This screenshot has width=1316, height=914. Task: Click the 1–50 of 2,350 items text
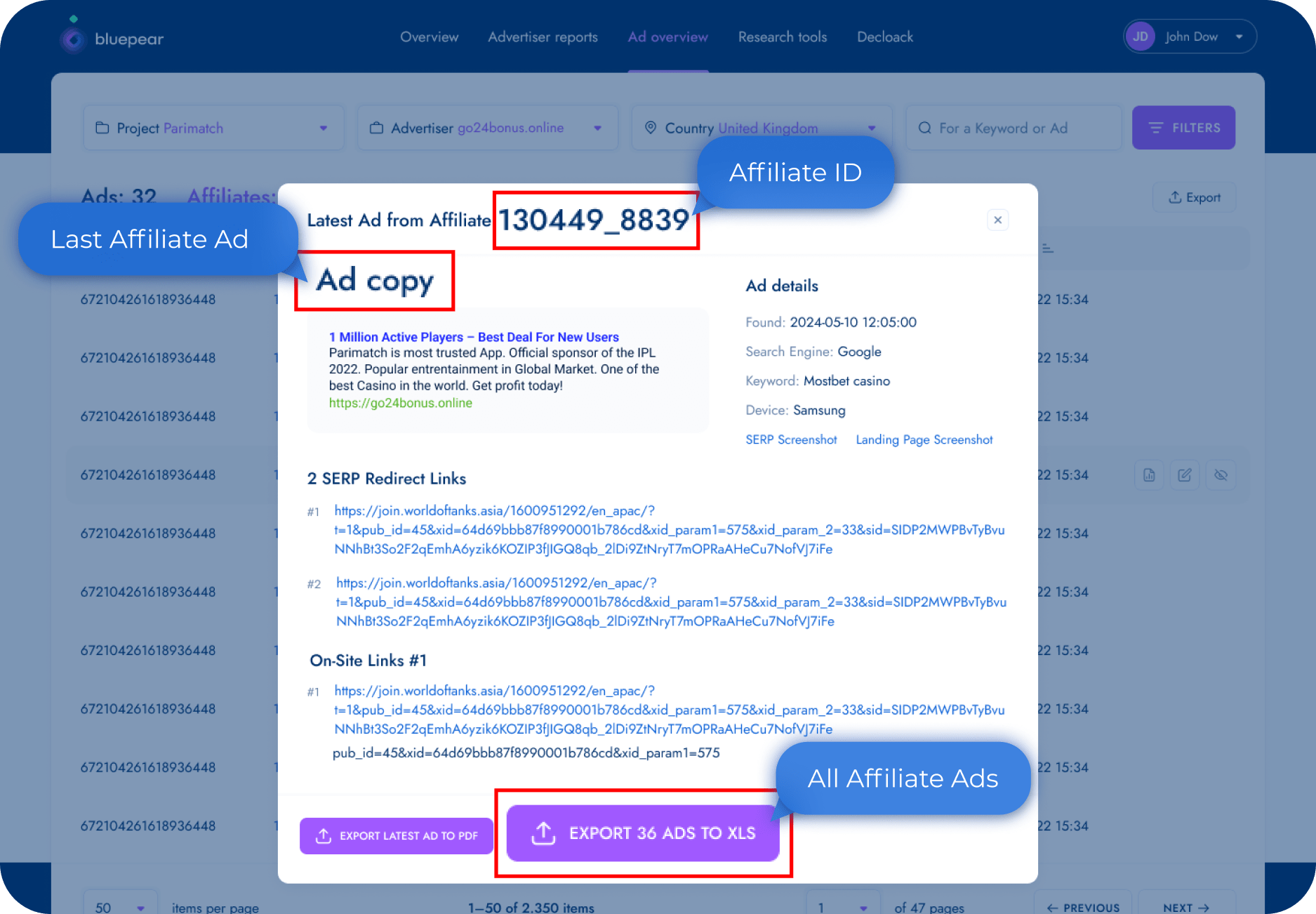click(531, 907)
